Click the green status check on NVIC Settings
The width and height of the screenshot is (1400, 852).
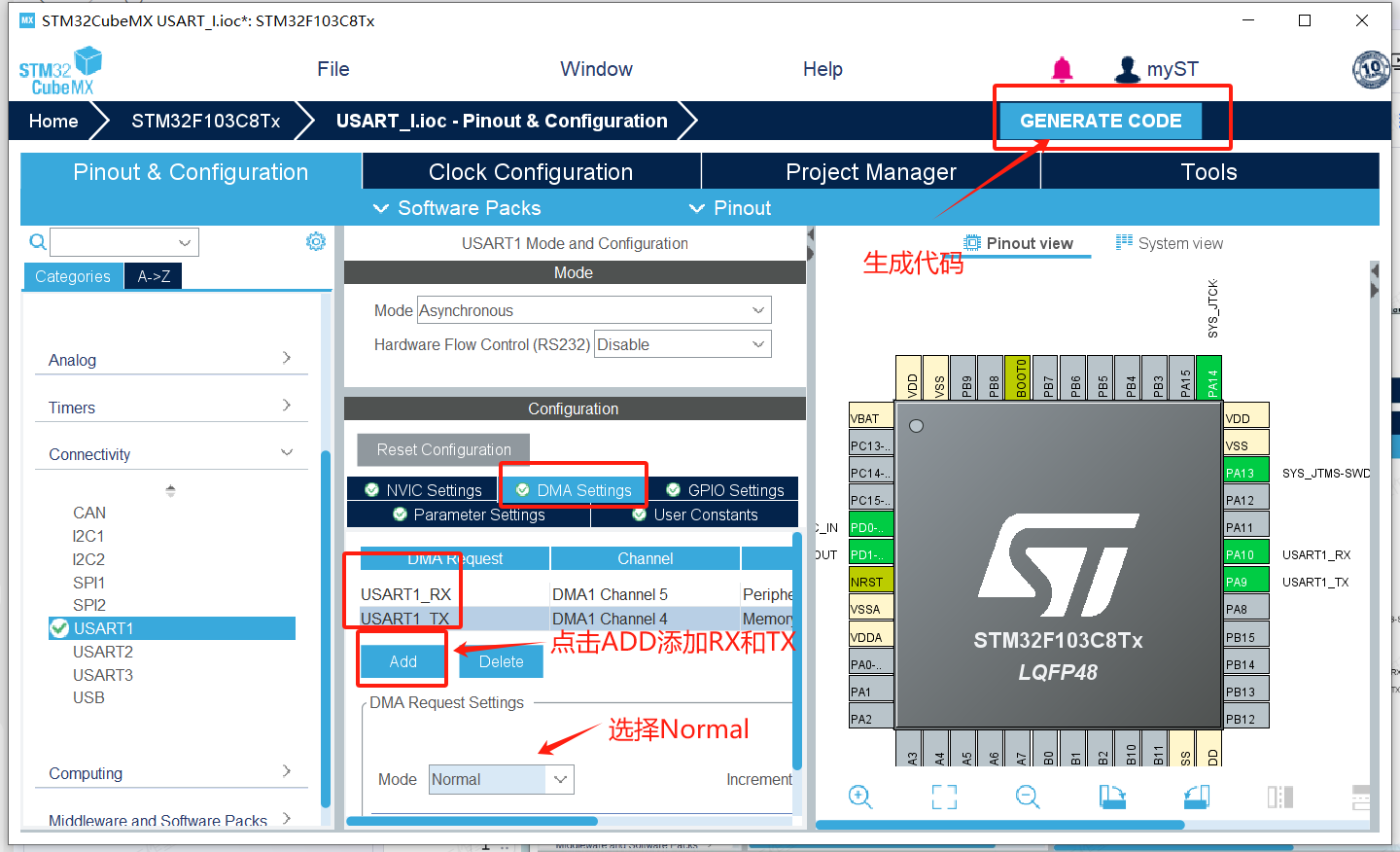click(x=371, y=490)
